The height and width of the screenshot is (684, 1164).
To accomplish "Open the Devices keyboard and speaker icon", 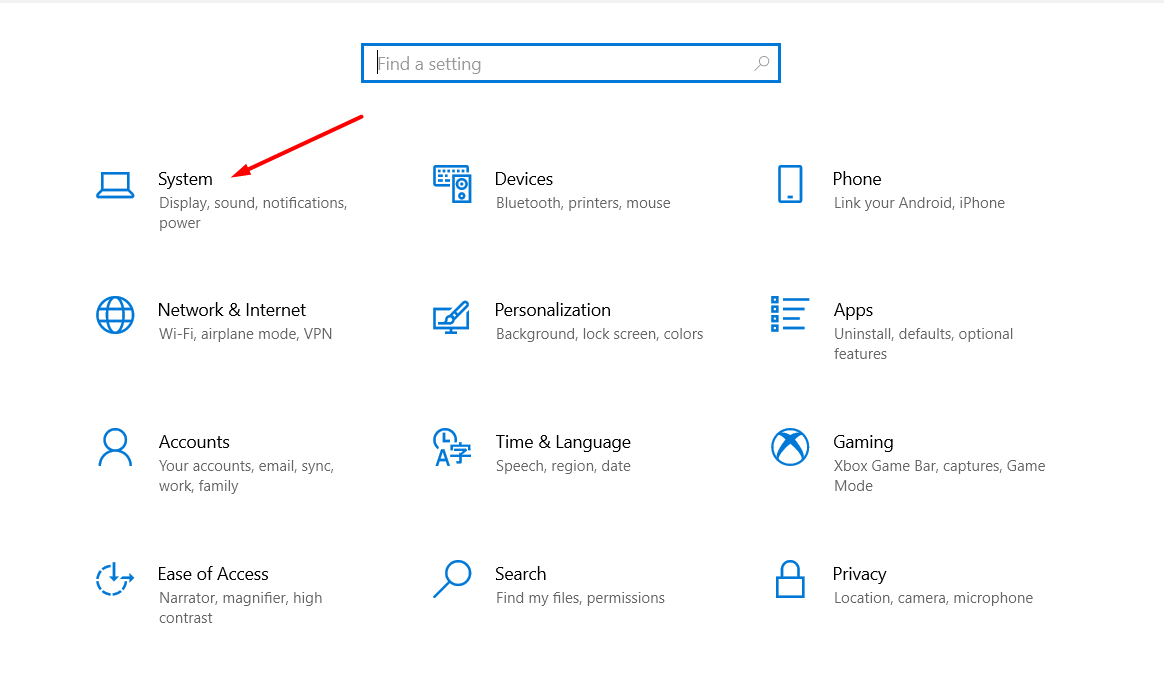I will click(x=452, y=183).
